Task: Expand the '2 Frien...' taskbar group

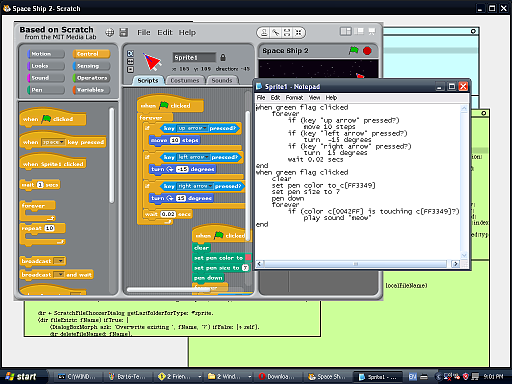Action: tap(200, 377)
